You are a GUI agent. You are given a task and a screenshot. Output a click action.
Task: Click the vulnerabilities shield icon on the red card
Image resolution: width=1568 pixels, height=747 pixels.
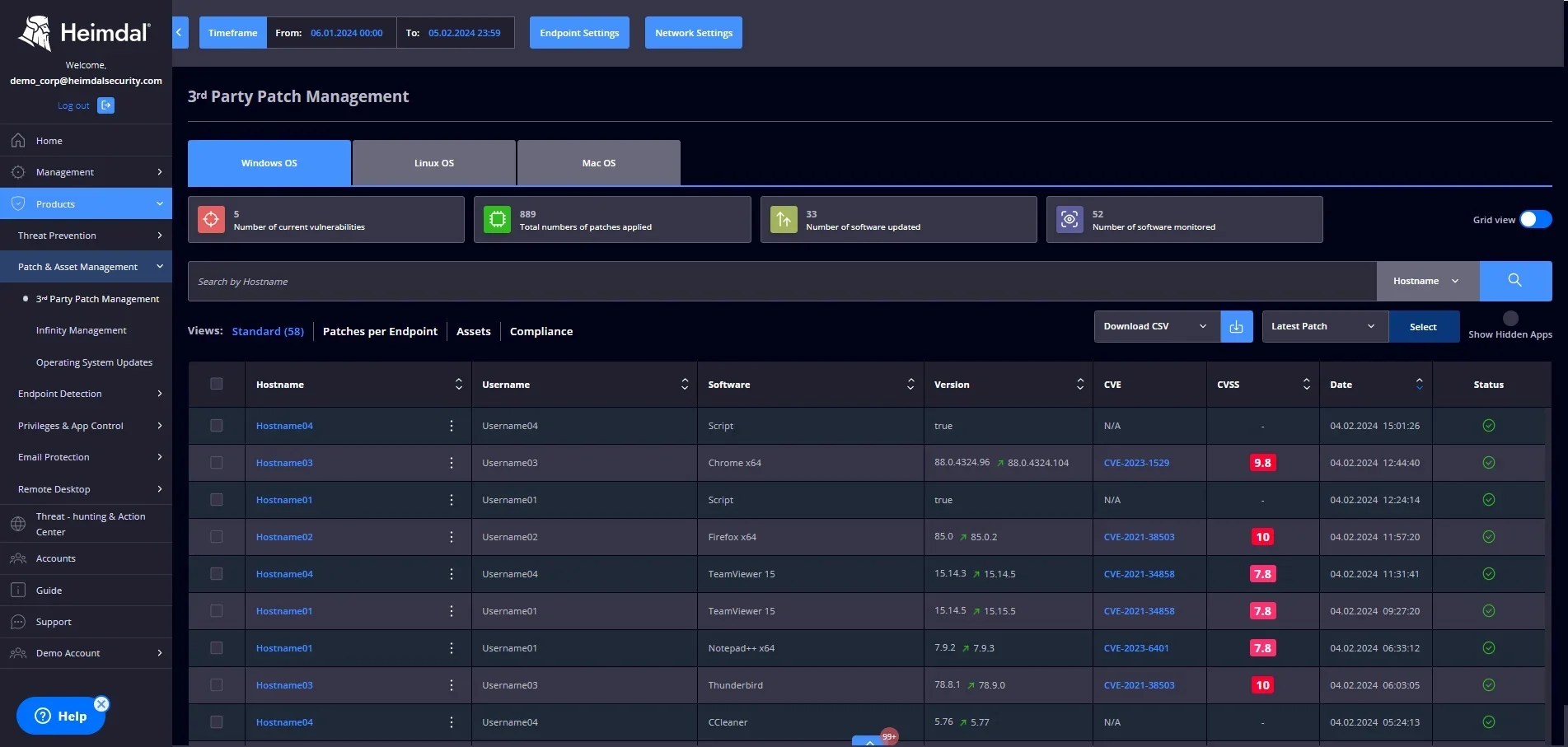coord(211,219)
